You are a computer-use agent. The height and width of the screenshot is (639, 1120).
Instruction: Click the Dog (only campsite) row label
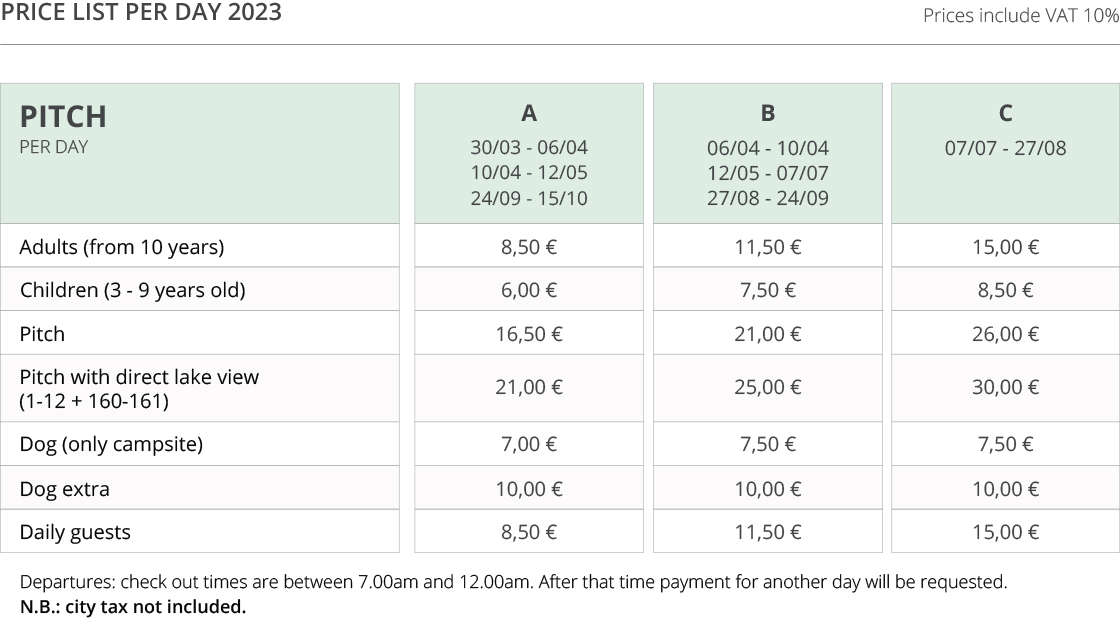click(x=111, y=444)
